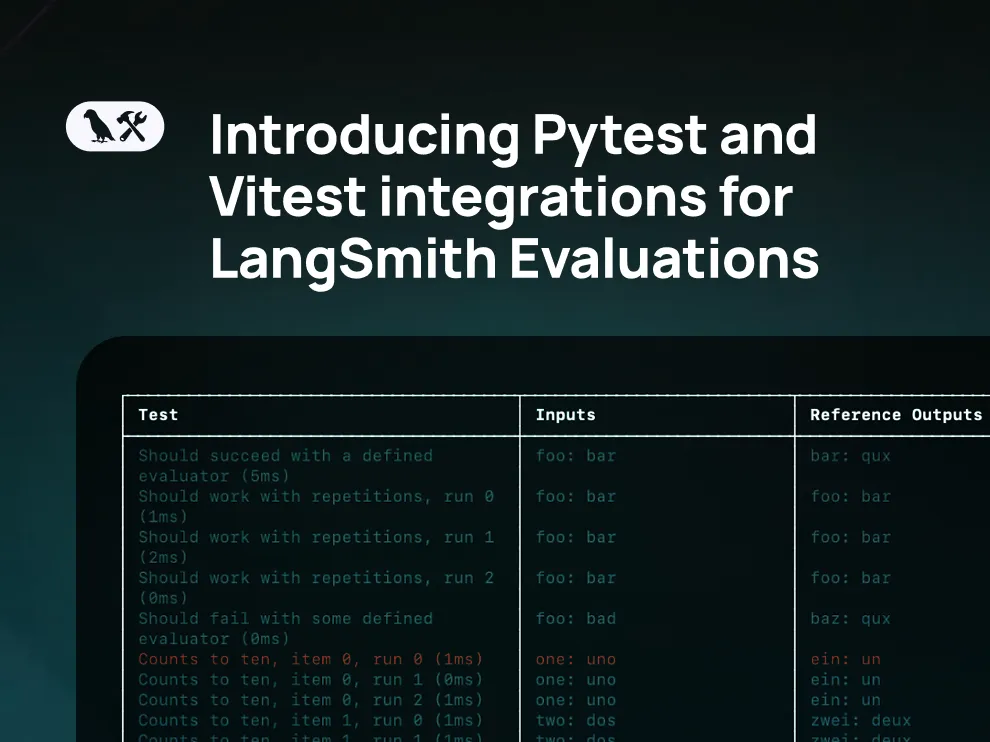Select the 'Inputs' column header
This screenshot has height=742, width=990.
(x=566, y=415)
